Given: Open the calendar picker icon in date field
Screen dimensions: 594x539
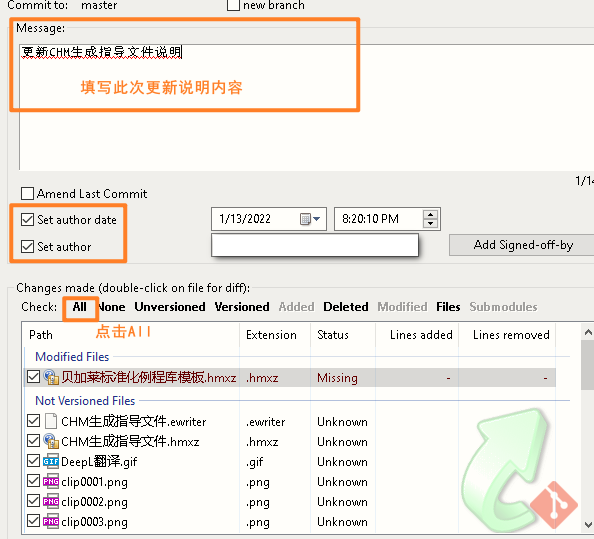Looking at the screenshot, I should click(305, 219).
